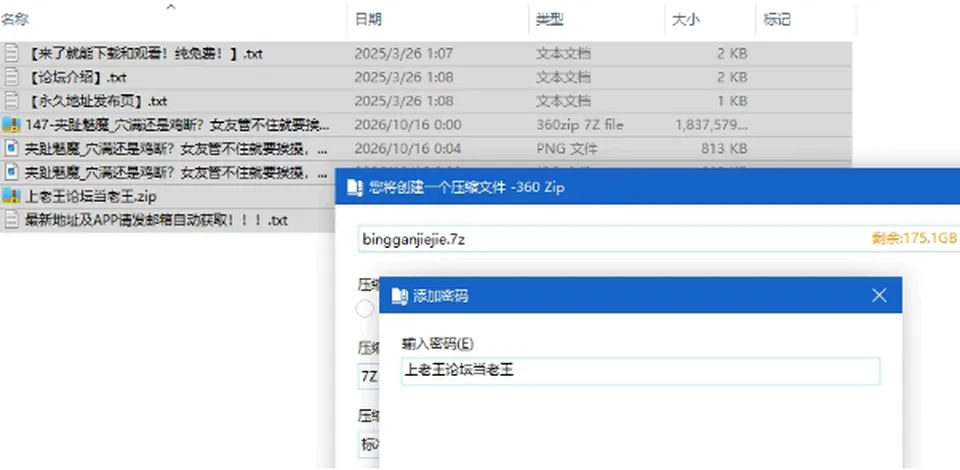Click the size cell starting 1,837,579

pos(711,125)
